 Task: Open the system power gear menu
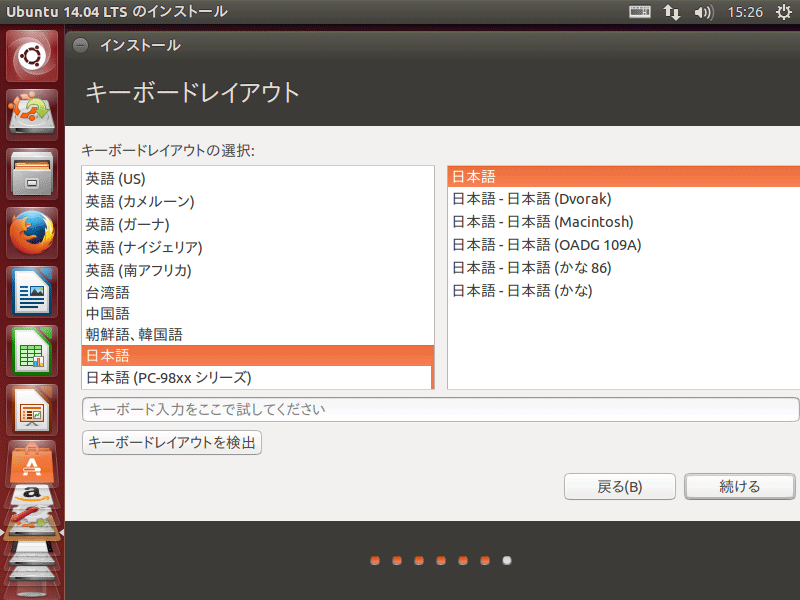(x=784, y=12)
